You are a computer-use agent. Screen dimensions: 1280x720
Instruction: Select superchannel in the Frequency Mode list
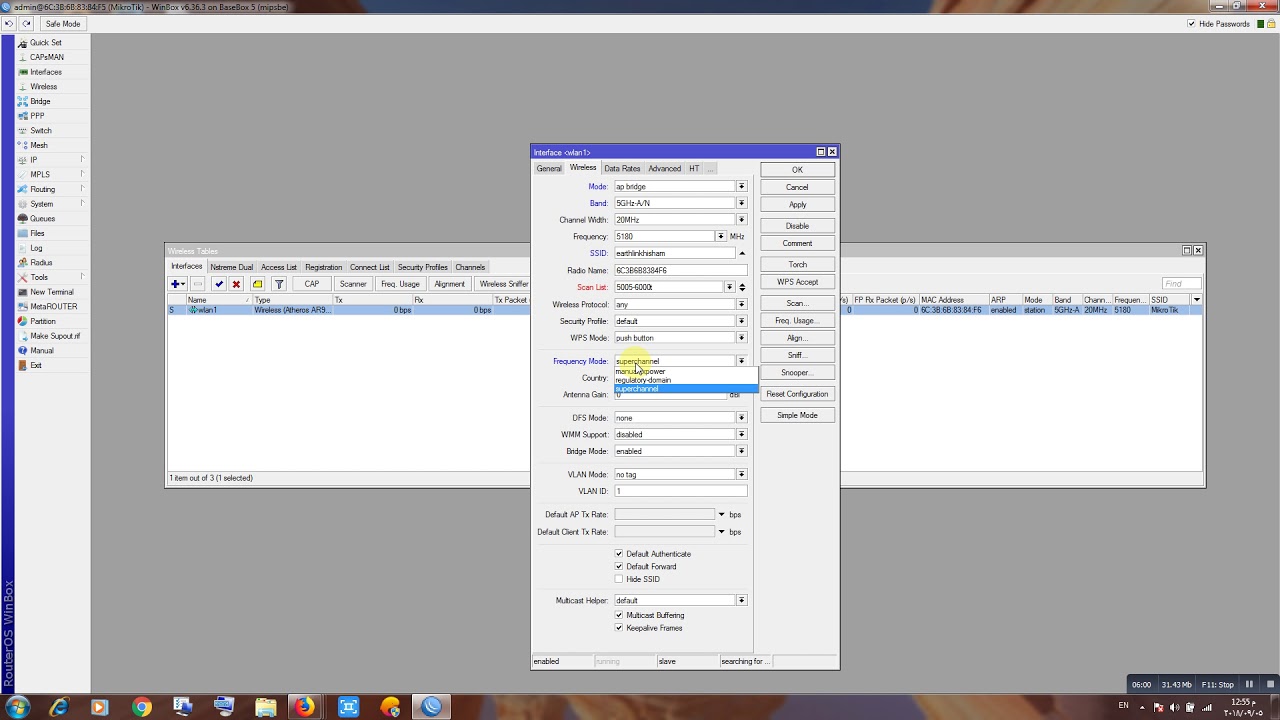[x=686, y=389]
